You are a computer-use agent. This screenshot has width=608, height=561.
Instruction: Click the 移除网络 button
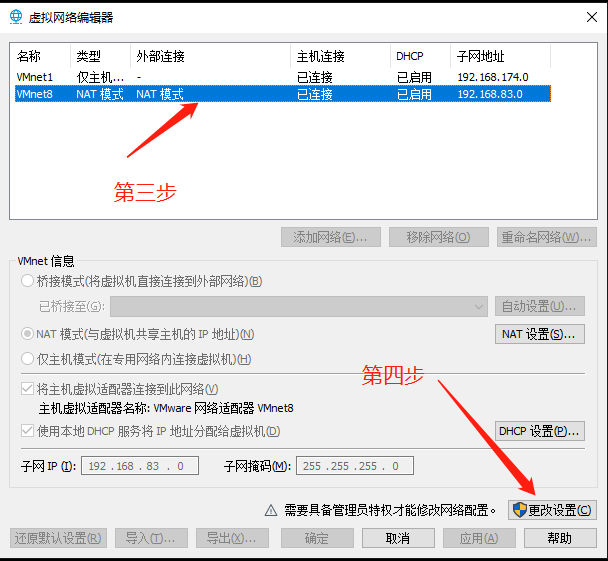point(439,237)
